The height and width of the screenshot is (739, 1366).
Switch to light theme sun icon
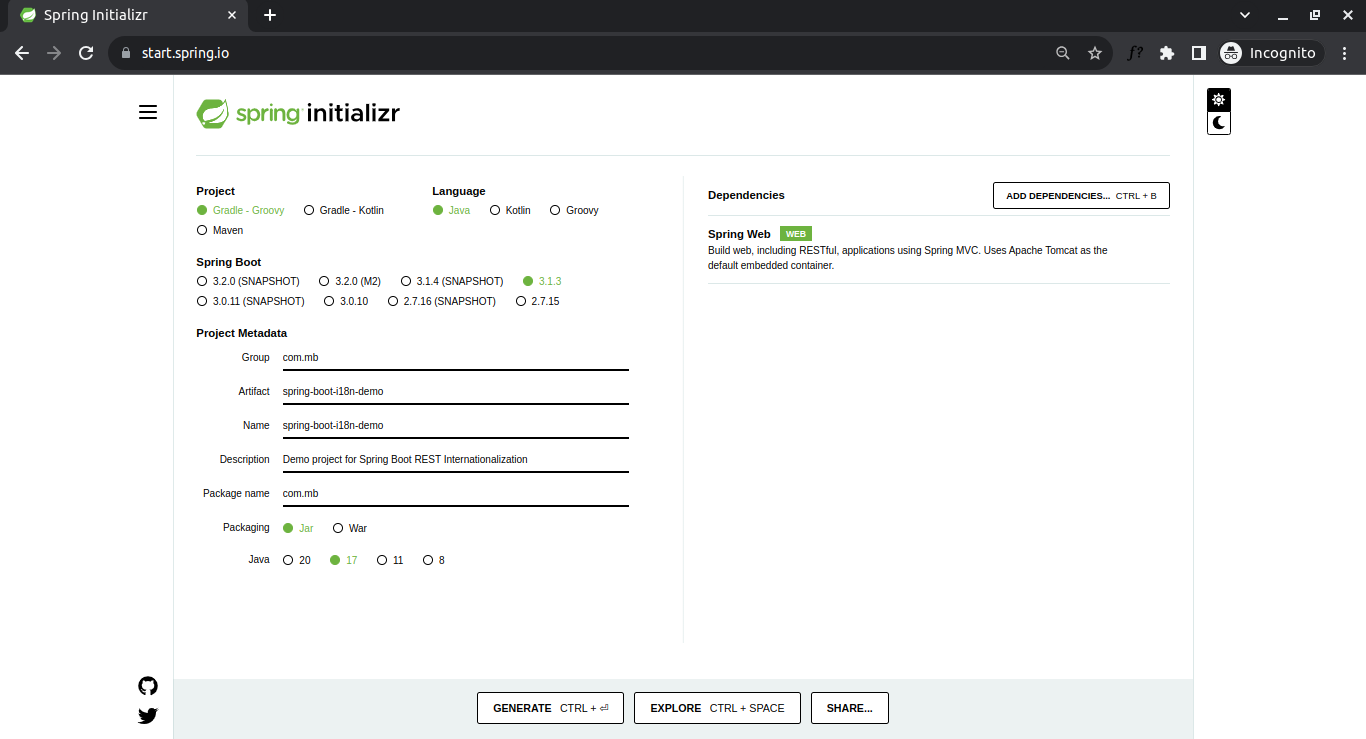tap(1218, 99)
